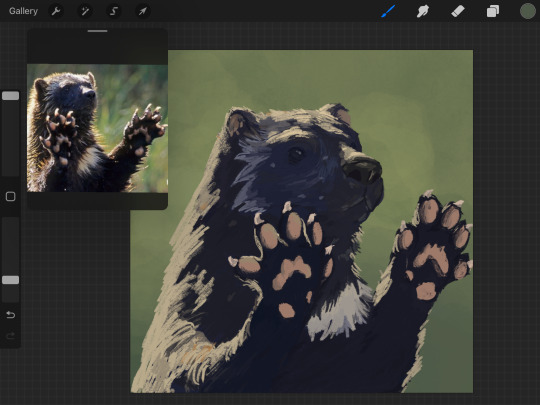The image size is (540, 405).
Task: Redo the last undone stroke
Action: click(x=11, y=336)
